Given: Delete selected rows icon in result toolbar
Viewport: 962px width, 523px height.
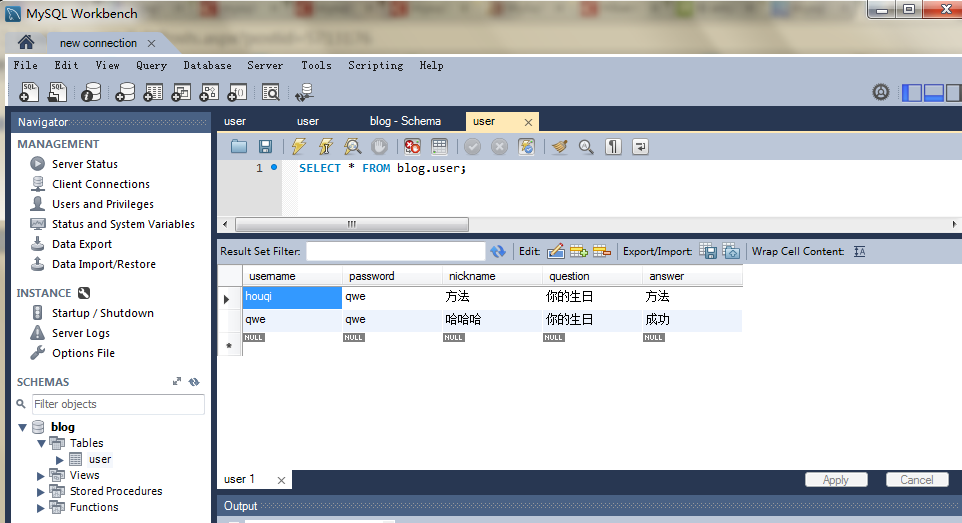Looking at the screenshot, I should pos(602,251).
